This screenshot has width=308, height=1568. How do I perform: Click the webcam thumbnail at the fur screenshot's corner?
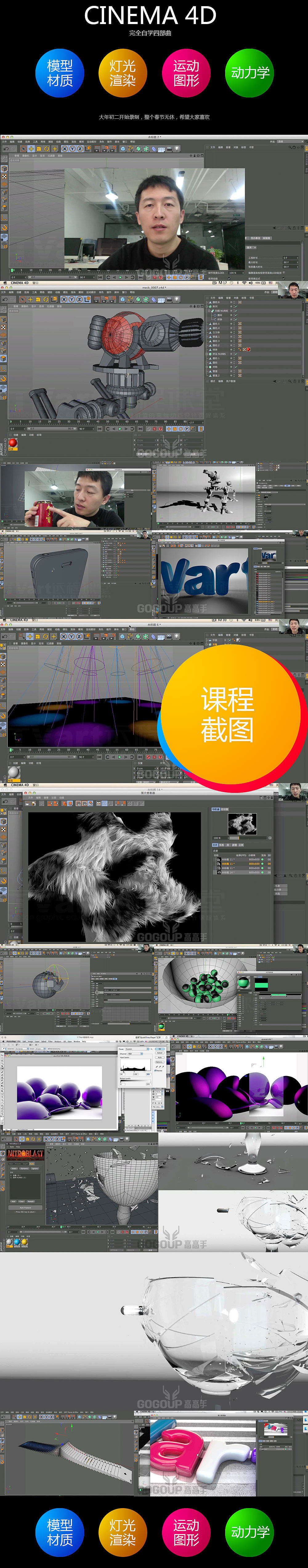point(293,793)
